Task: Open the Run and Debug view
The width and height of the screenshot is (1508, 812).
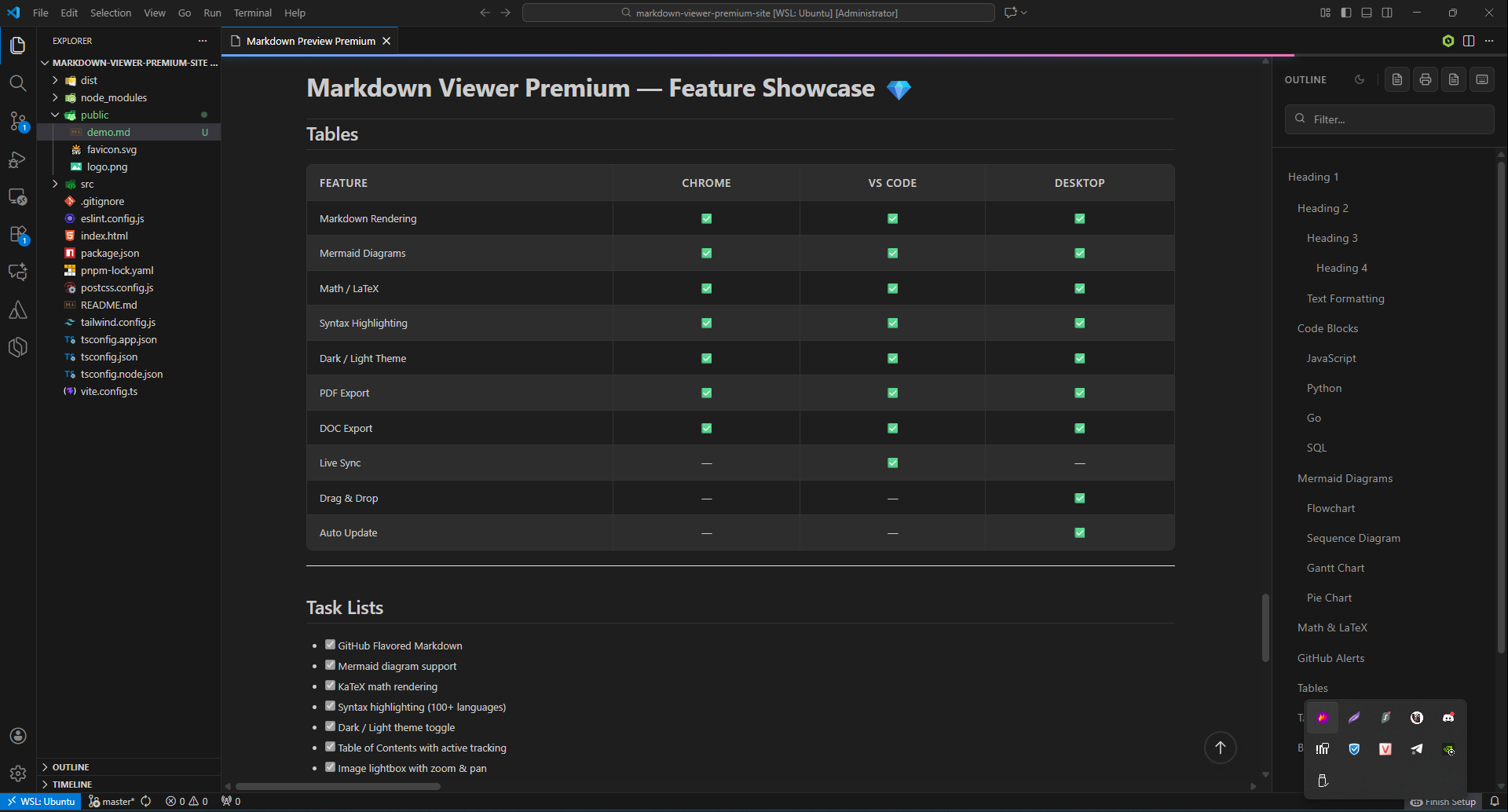Action: (18, 159)
